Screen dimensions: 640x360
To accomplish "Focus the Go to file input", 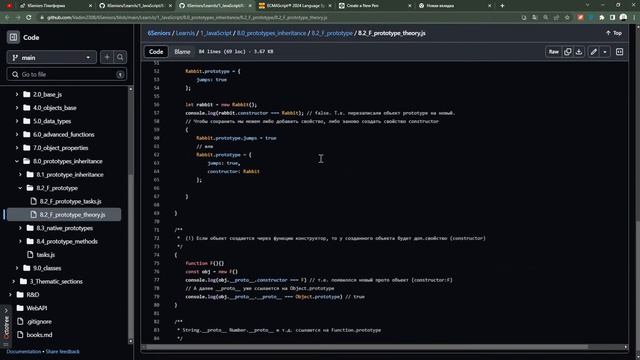I will 67,74.
